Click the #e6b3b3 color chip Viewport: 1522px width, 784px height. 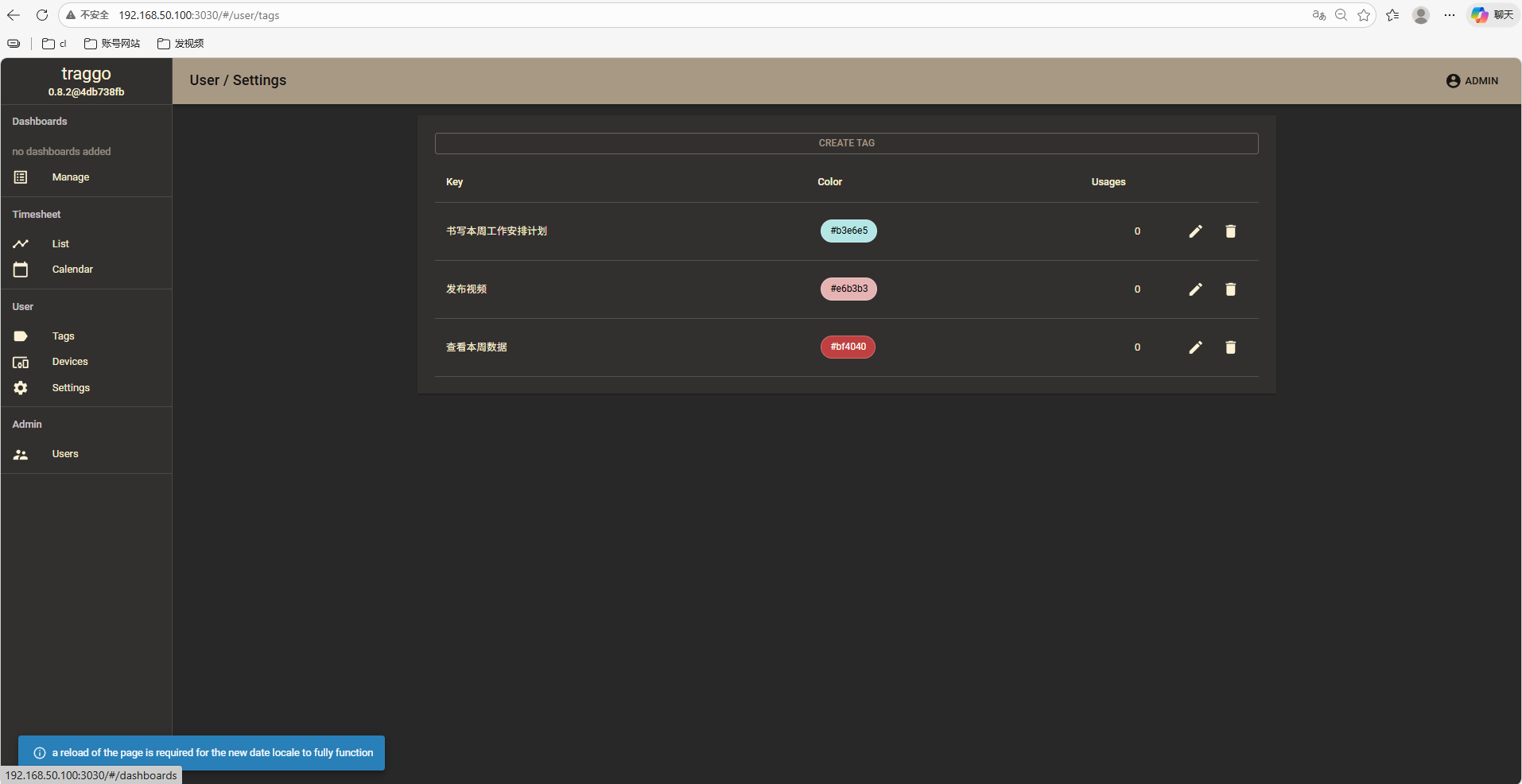[x=848, y=289]
